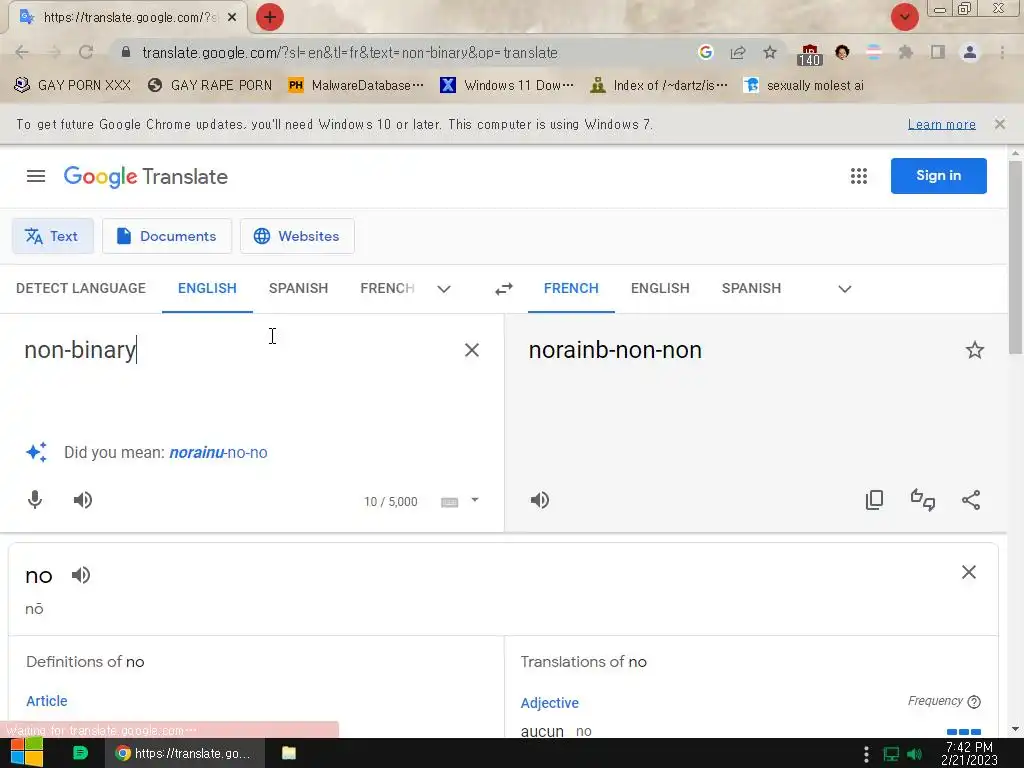Start voice input with the microphone
Screen dimensions: 1024x768
pos(35,500)
